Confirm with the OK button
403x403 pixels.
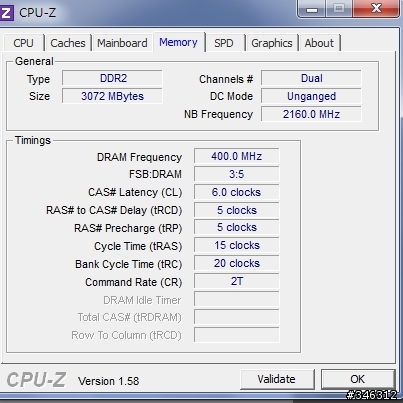[x=358, y=379]
